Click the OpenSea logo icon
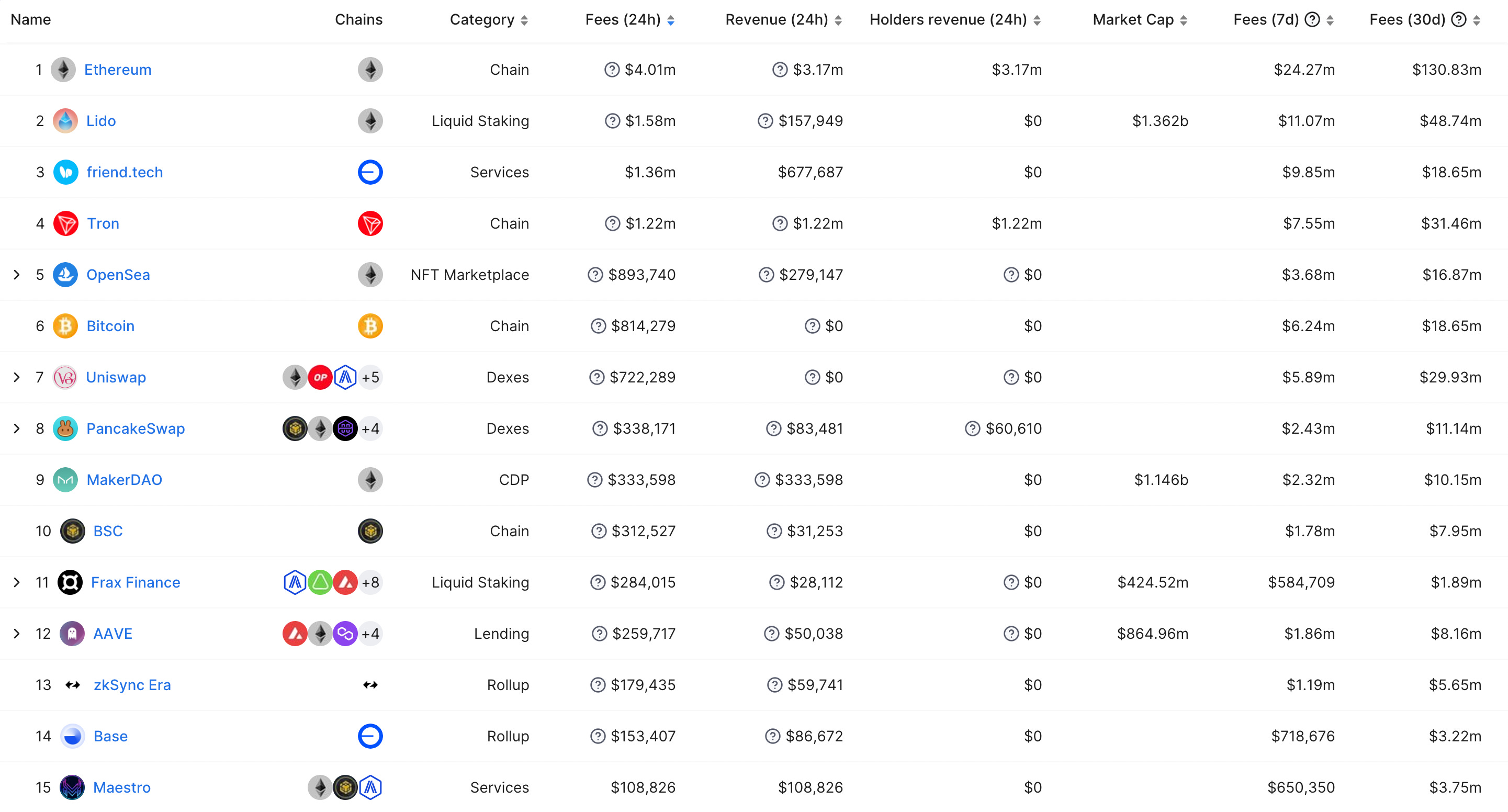The image size is (1508, 812). tap(65, 275)
